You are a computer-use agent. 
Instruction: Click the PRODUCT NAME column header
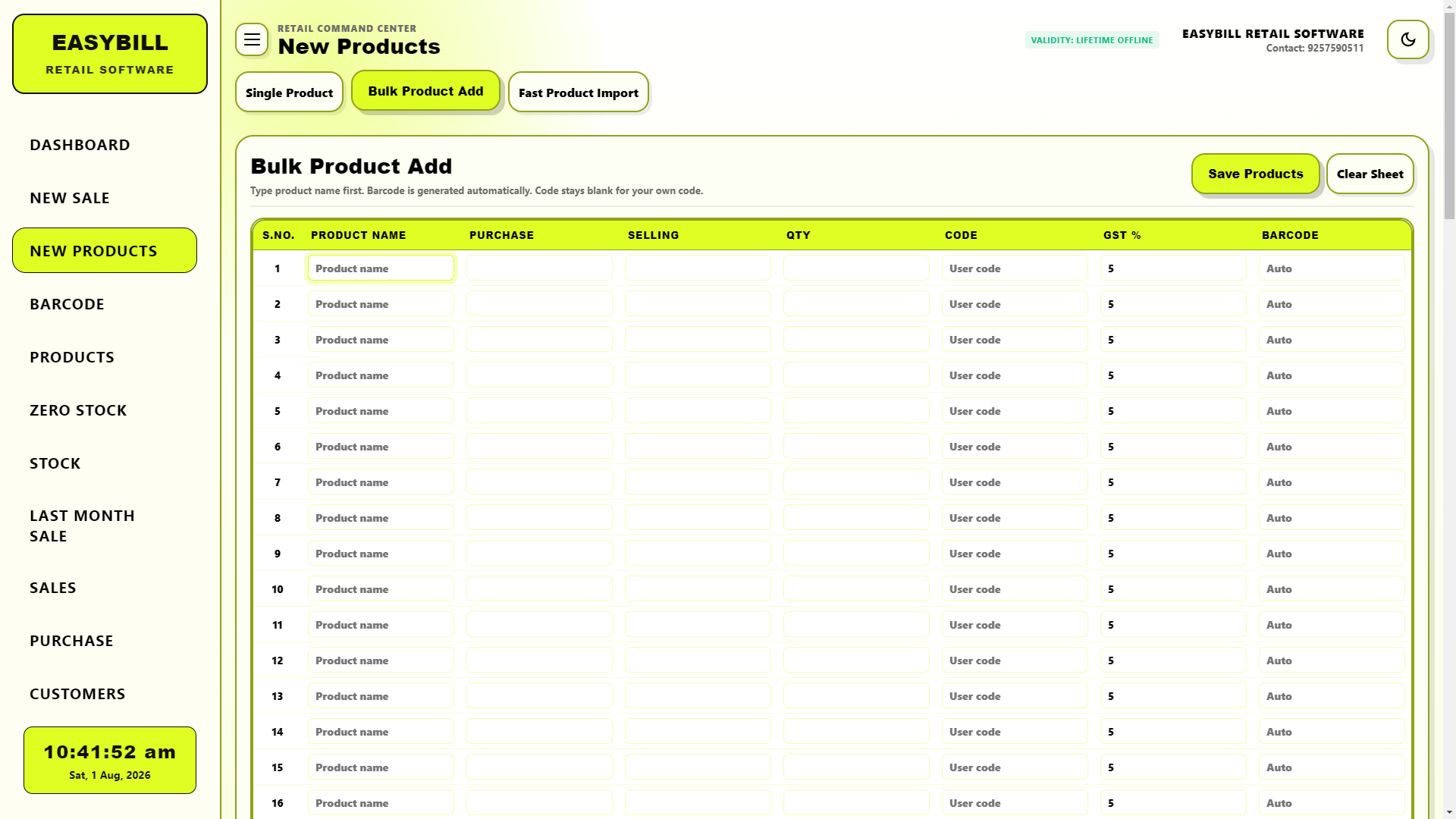tap(359, 235)
